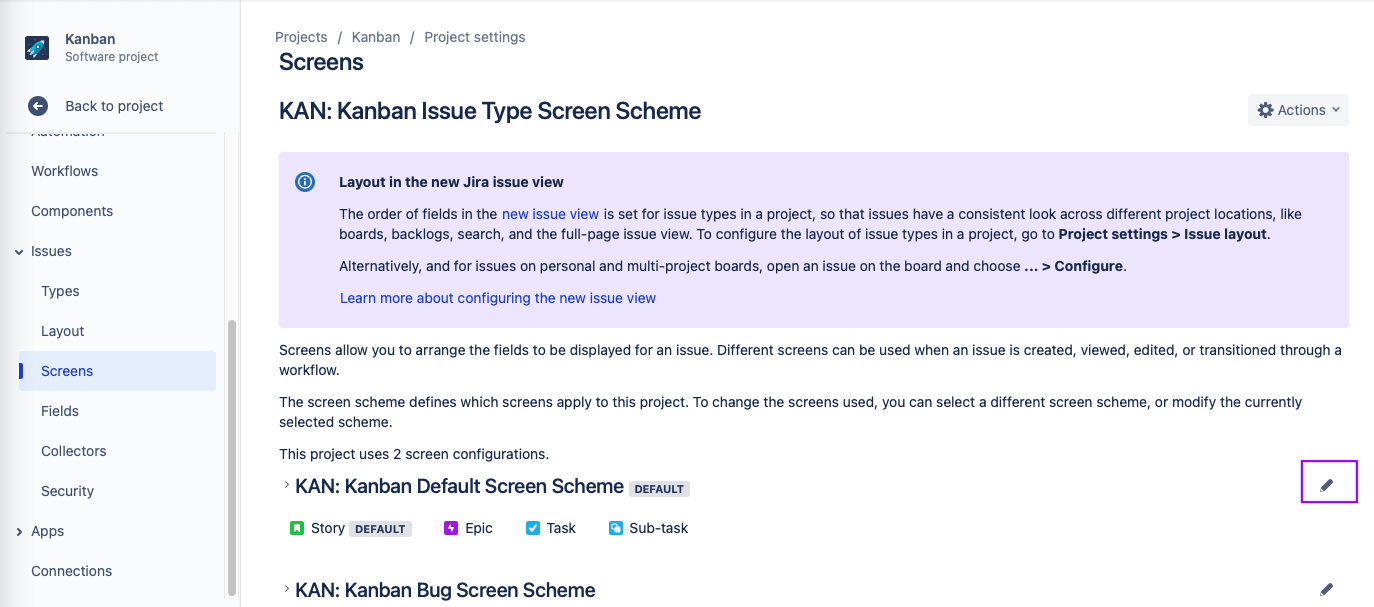This screenshot has width=1374, height=607.
Task: Click the Kanban project rocket avatar
Action: click(37, 48)
